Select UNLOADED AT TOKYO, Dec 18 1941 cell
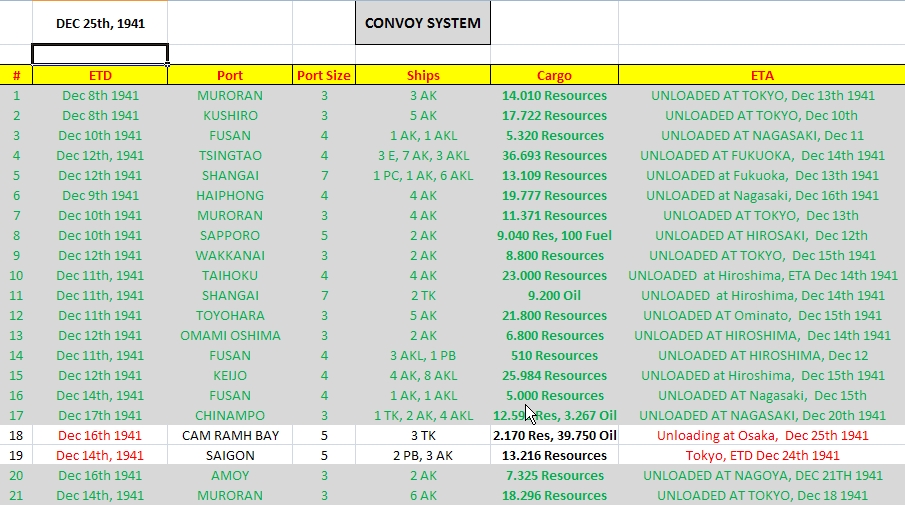The height and width of the screenshot is (505, 905). (762, 495)
